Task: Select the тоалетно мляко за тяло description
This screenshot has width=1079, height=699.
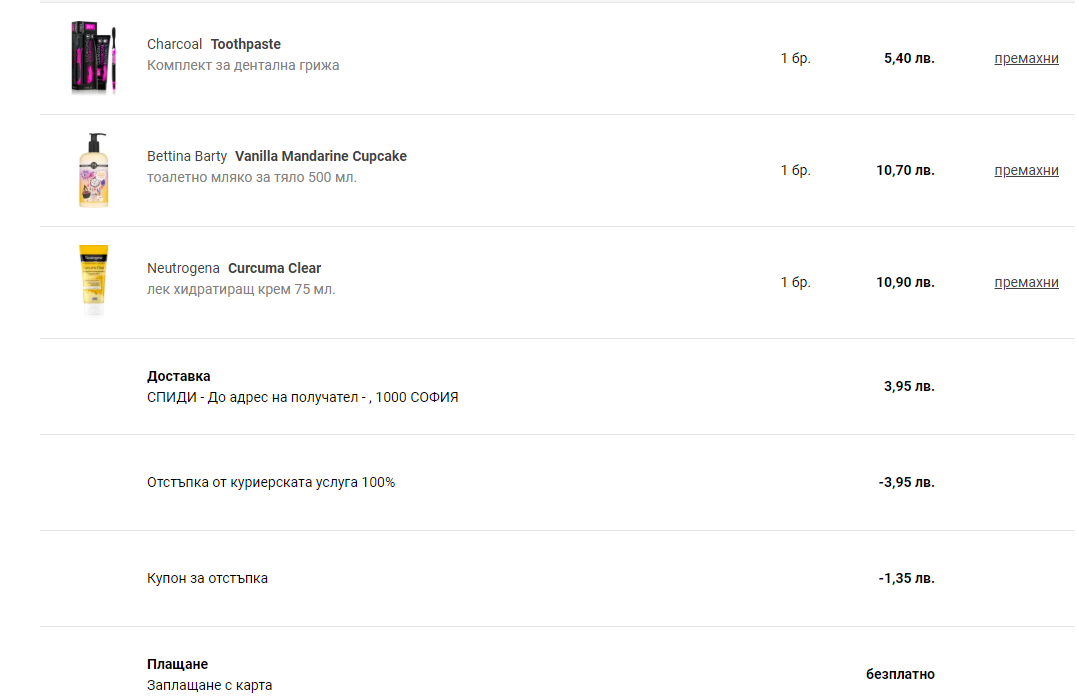Action: tap(252, 178)
